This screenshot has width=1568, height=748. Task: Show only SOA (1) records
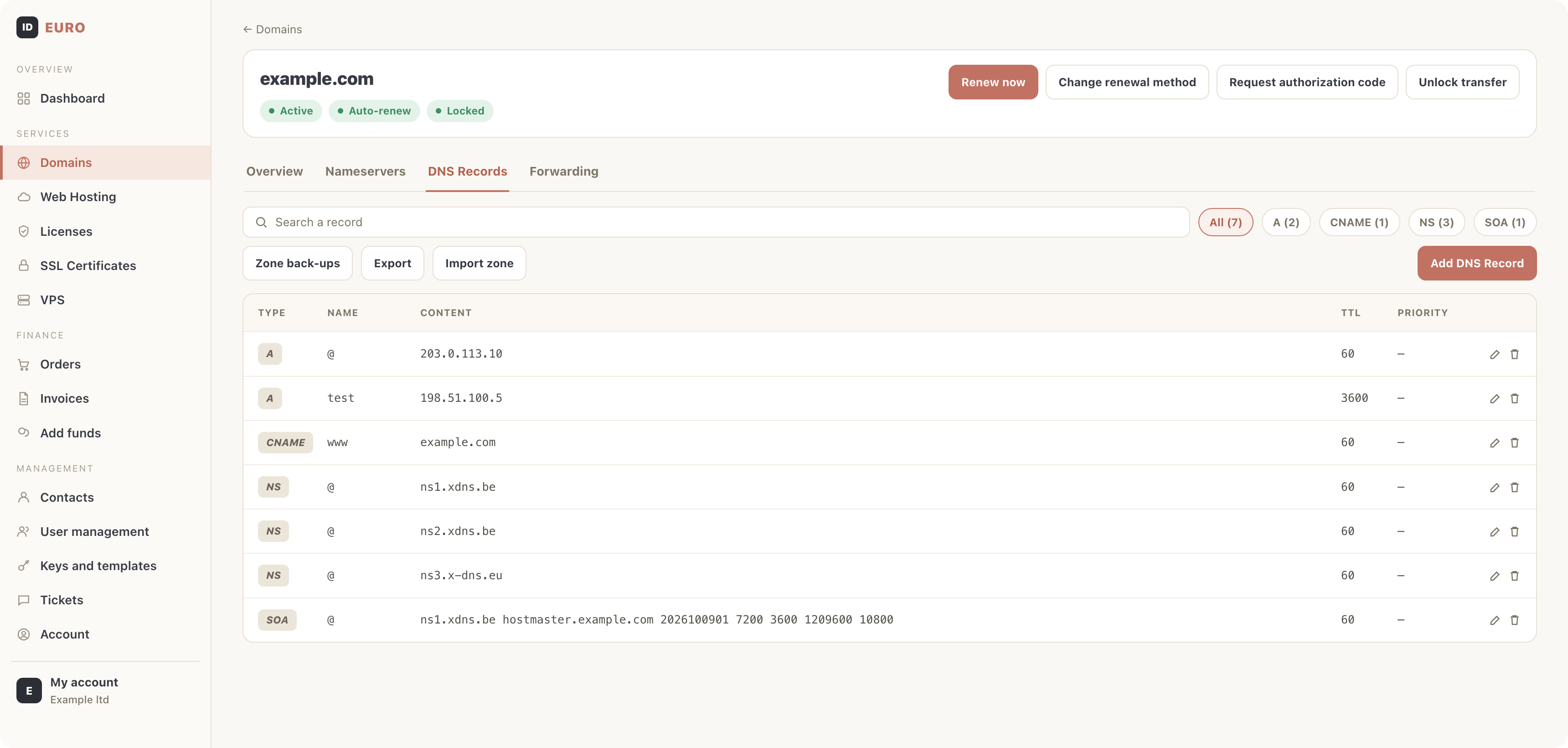pos(1504,222)
